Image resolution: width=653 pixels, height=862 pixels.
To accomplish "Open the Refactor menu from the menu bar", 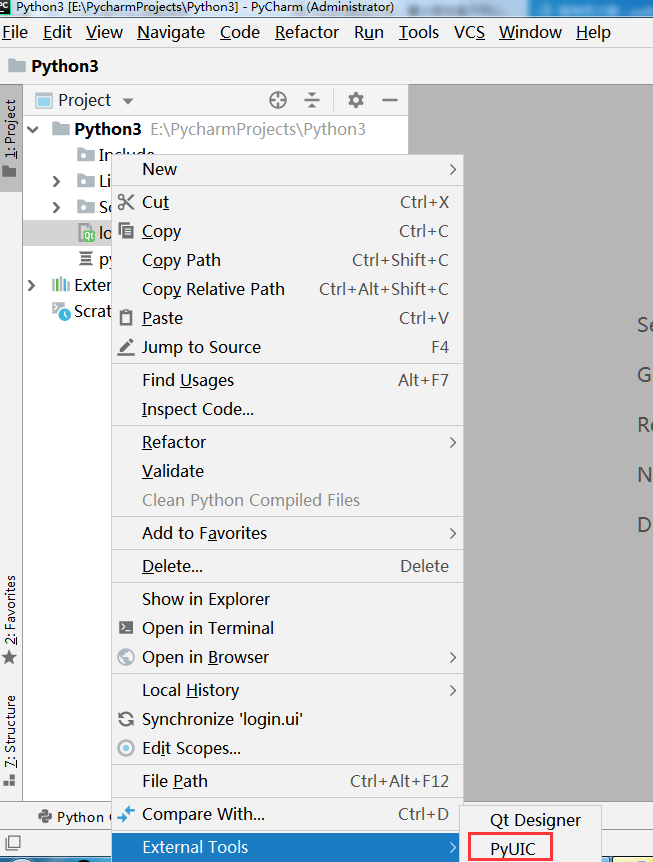I will pyautogui.click(x=306, y=32).
